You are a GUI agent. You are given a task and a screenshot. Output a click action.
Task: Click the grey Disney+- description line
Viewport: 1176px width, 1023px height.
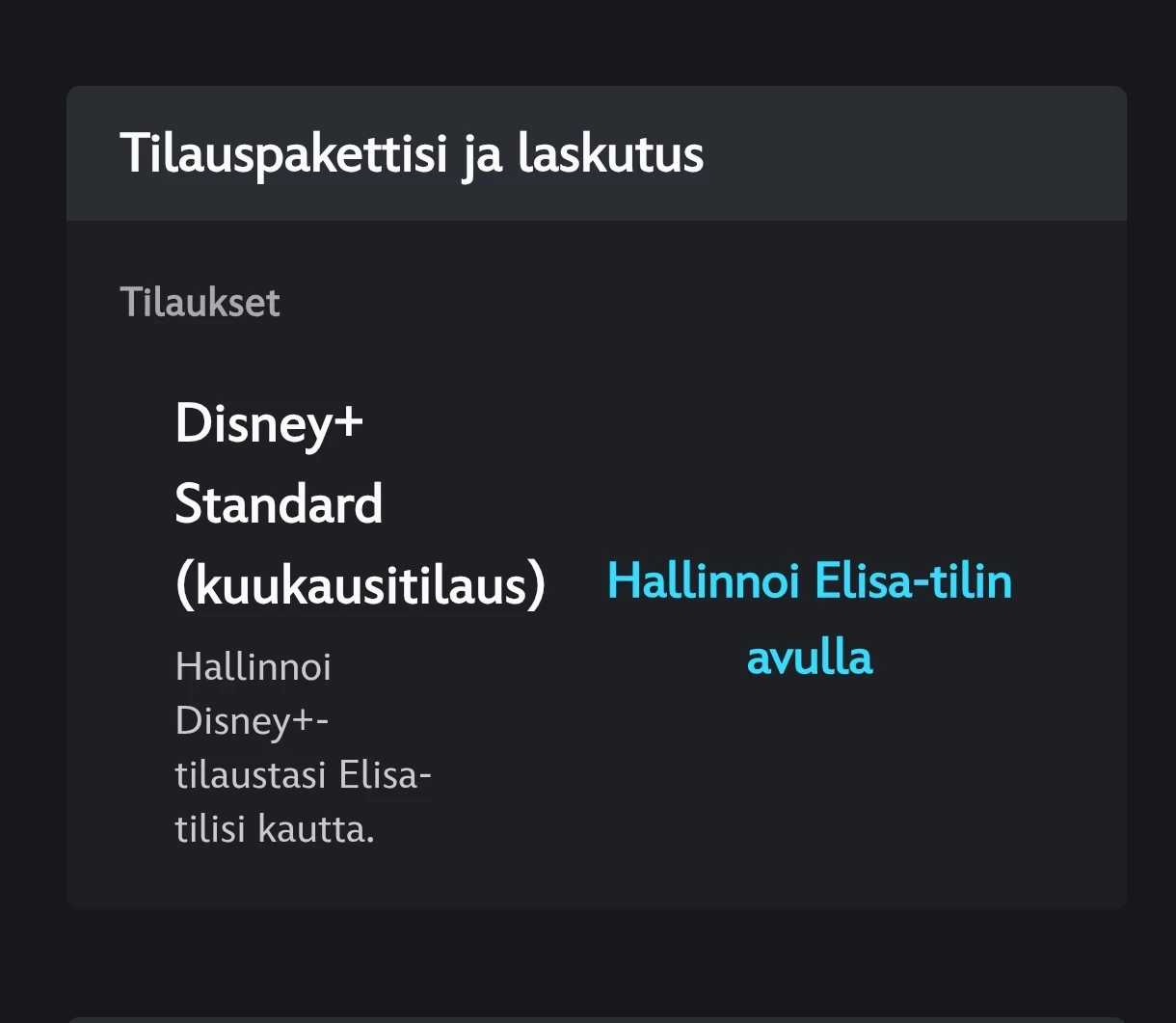coord(252,721)
